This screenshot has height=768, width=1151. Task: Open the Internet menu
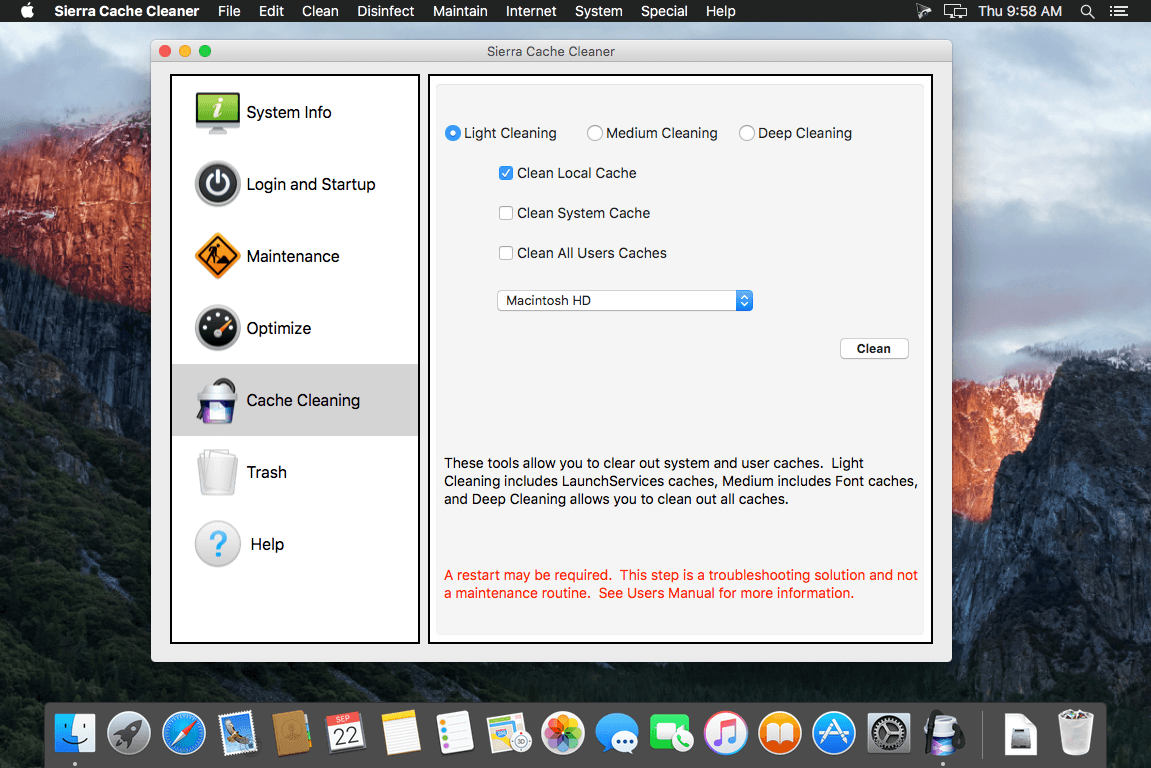[531, 11]
